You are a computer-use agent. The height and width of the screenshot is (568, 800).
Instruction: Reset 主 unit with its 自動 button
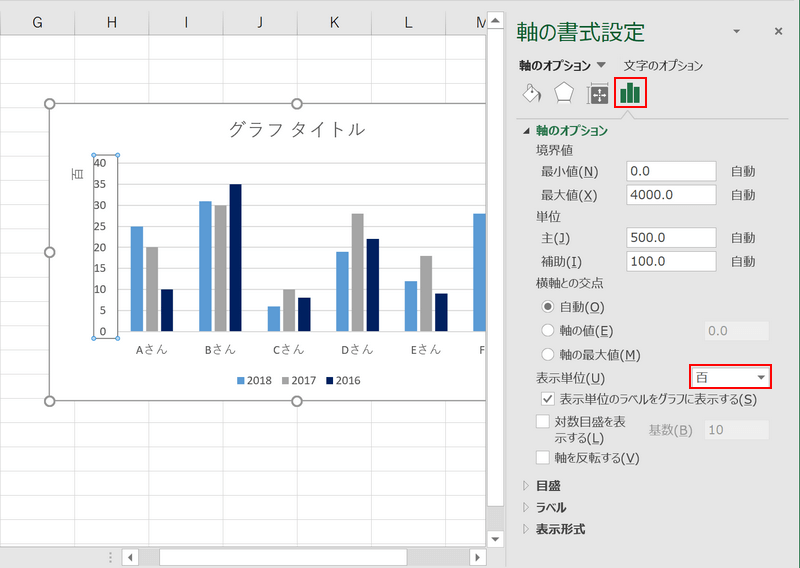(743, 238)
